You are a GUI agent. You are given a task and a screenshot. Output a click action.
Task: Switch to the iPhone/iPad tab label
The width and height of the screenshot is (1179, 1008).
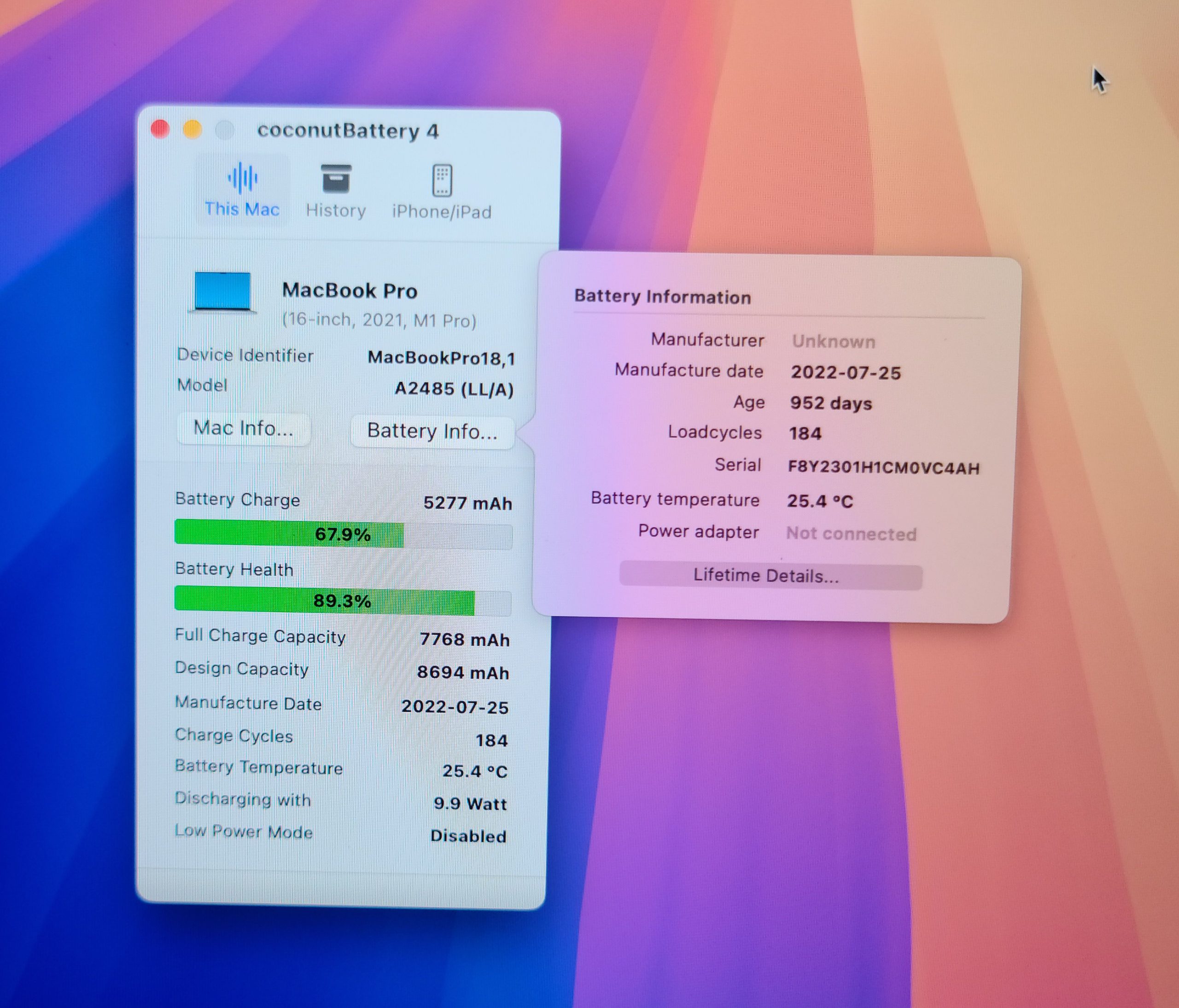click(x=442, y=212)
